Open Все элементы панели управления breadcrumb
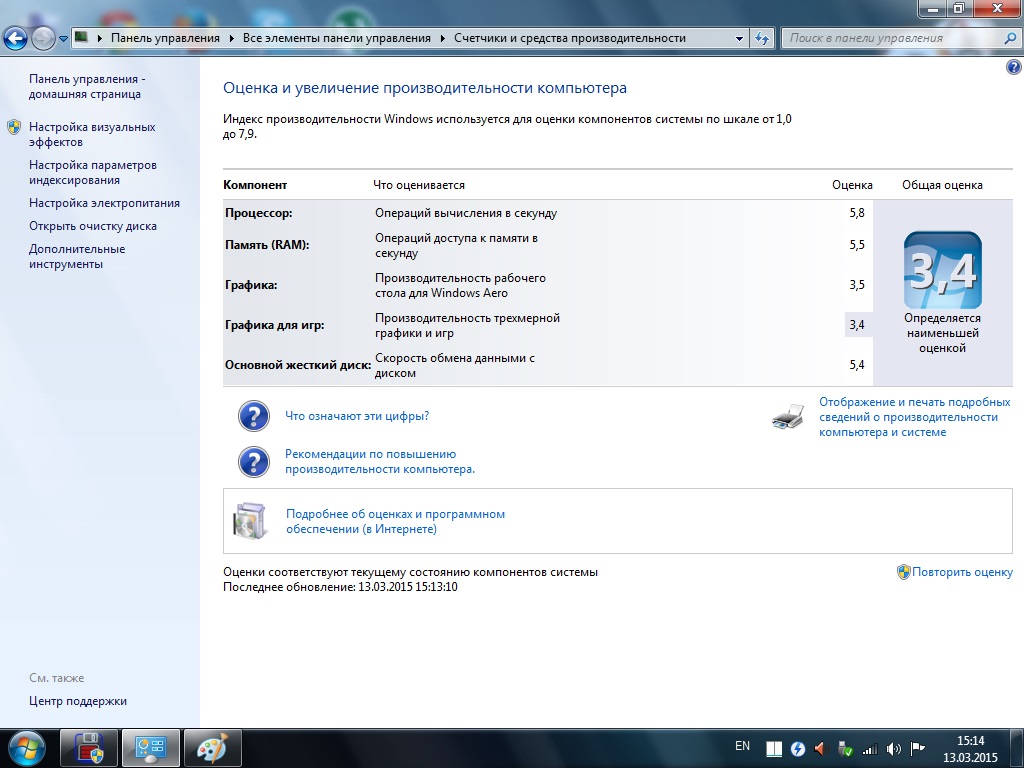 point(336,38)
